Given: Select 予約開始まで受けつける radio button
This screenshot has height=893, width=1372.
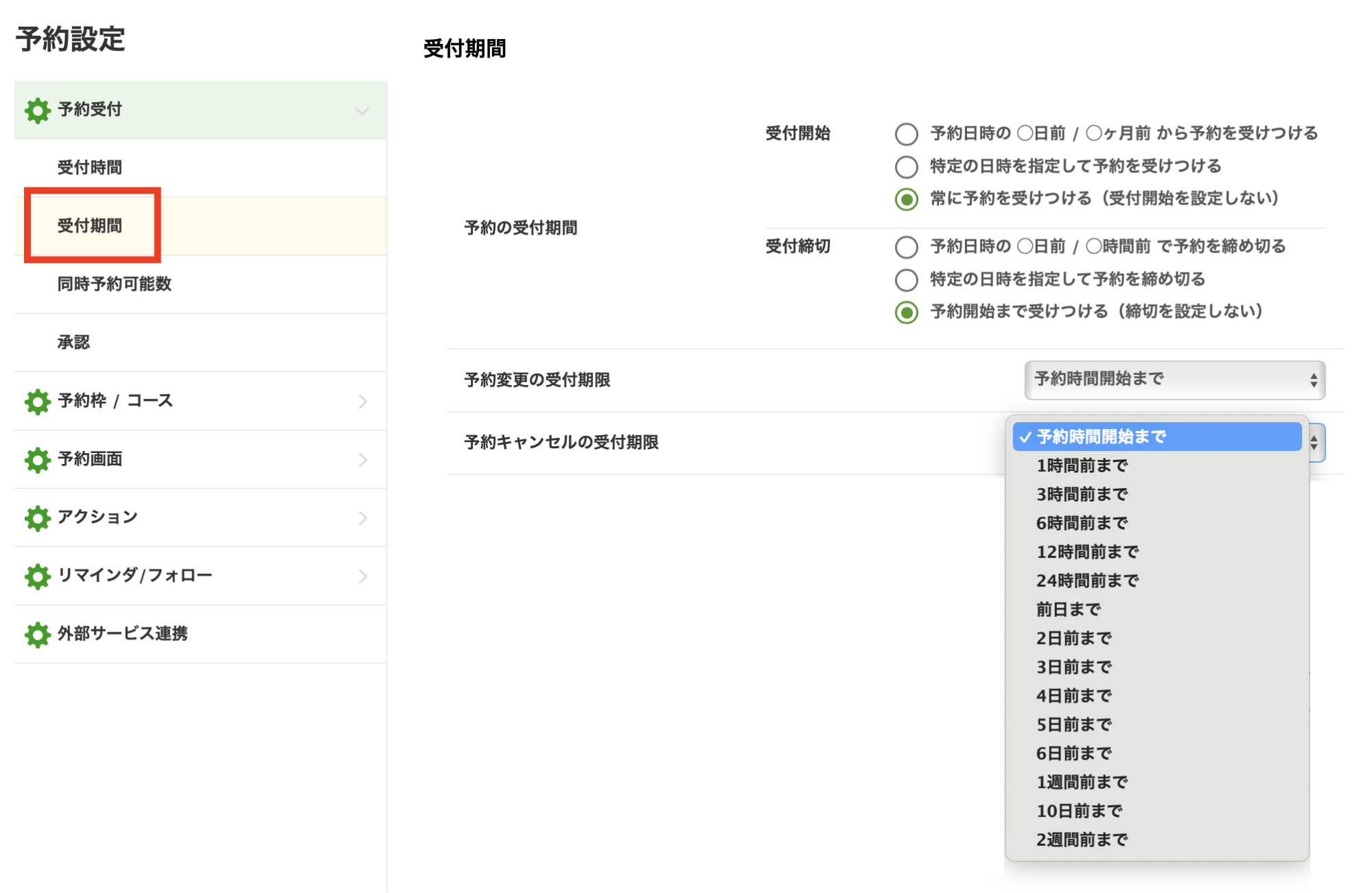Looking at the screenshot, I should 906,313.
